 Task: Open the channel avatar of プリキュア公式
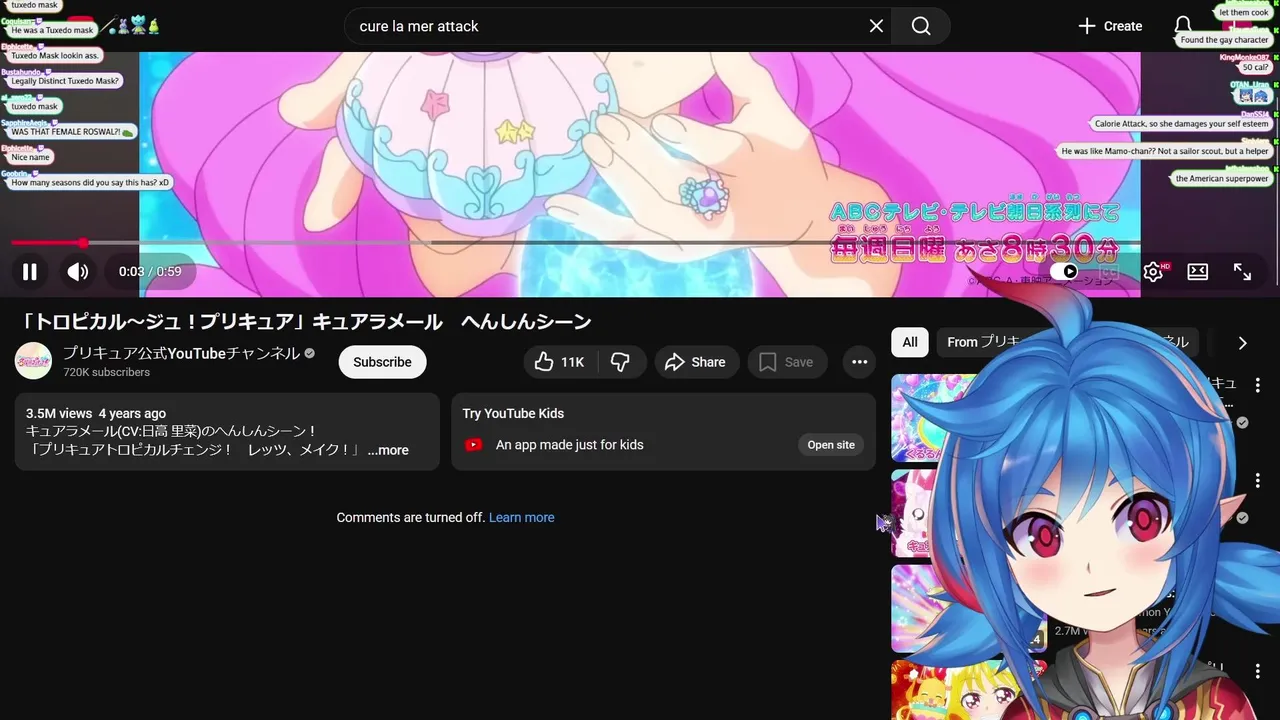pyautogui.click(x=33, y=361)
